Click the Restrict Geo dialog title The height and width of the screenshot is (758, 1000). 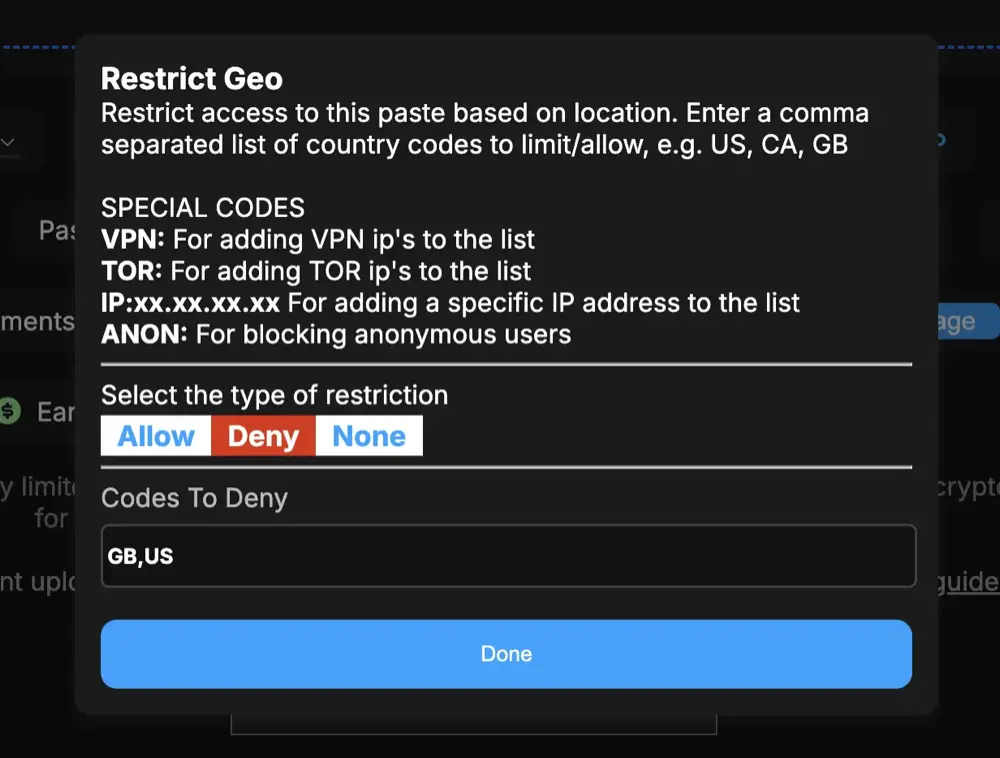click(191, 78)
